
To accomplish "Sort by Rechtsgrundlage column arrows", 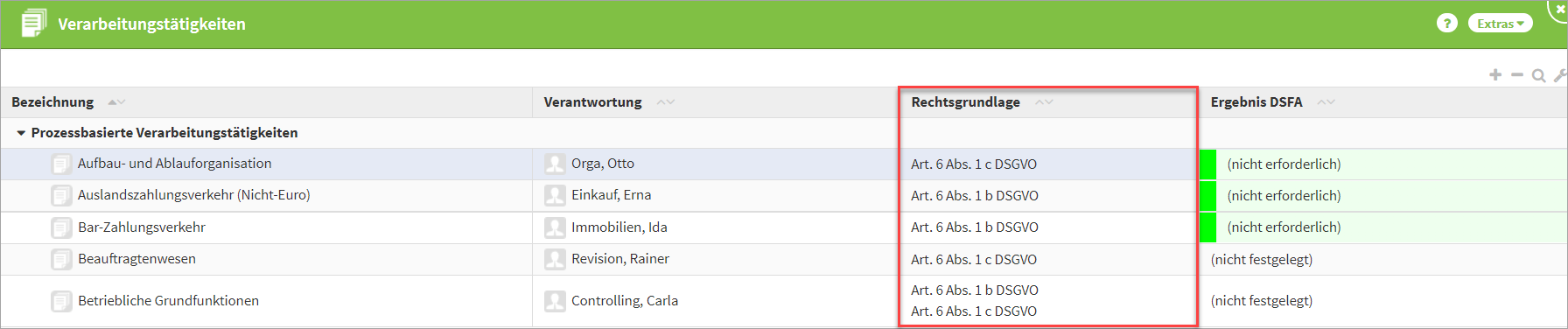I will click(x=1044, y=102).
